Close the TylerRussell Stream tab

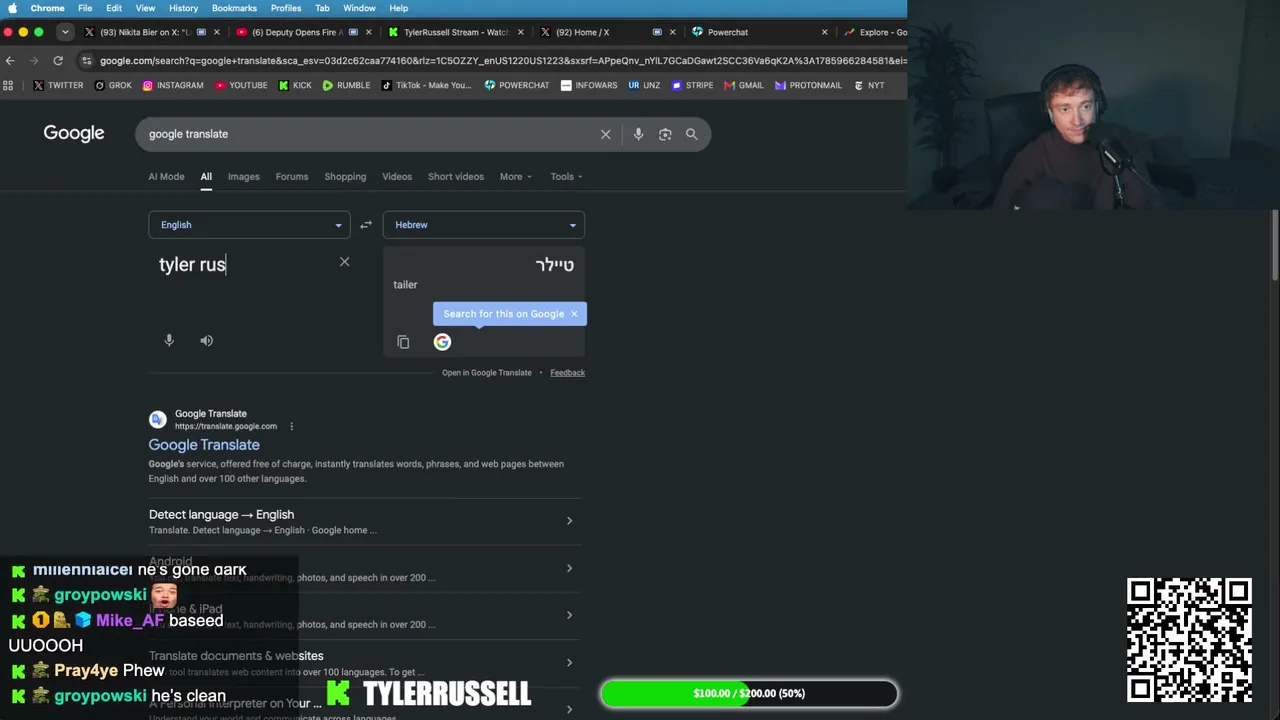520,32
